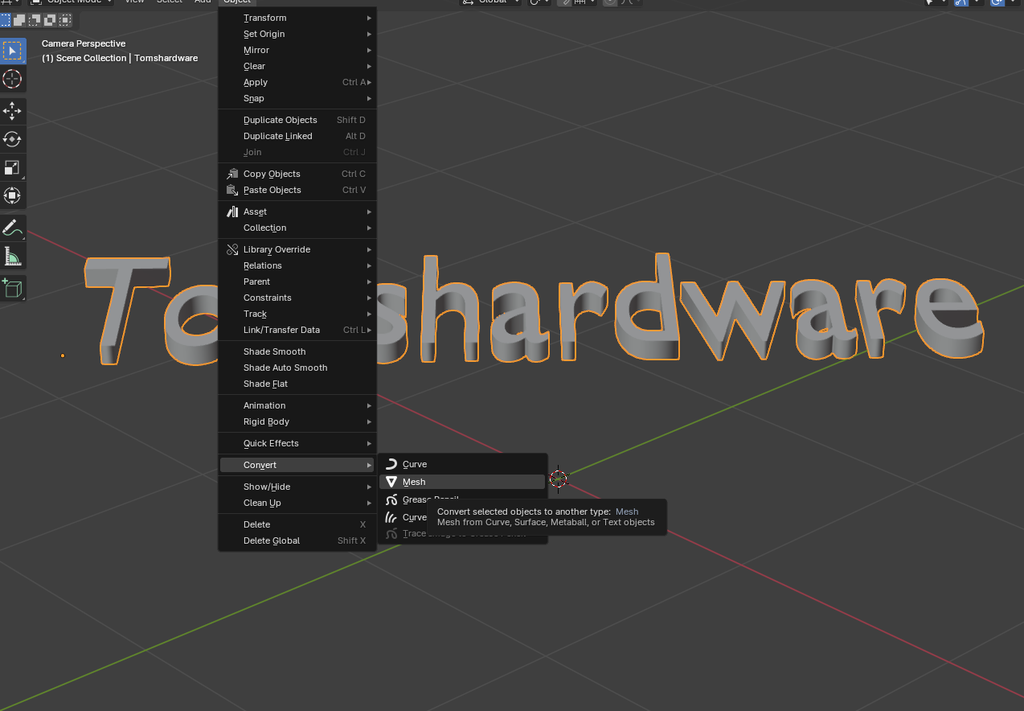Activate the 3D Cursor tool

coord(13,79)
